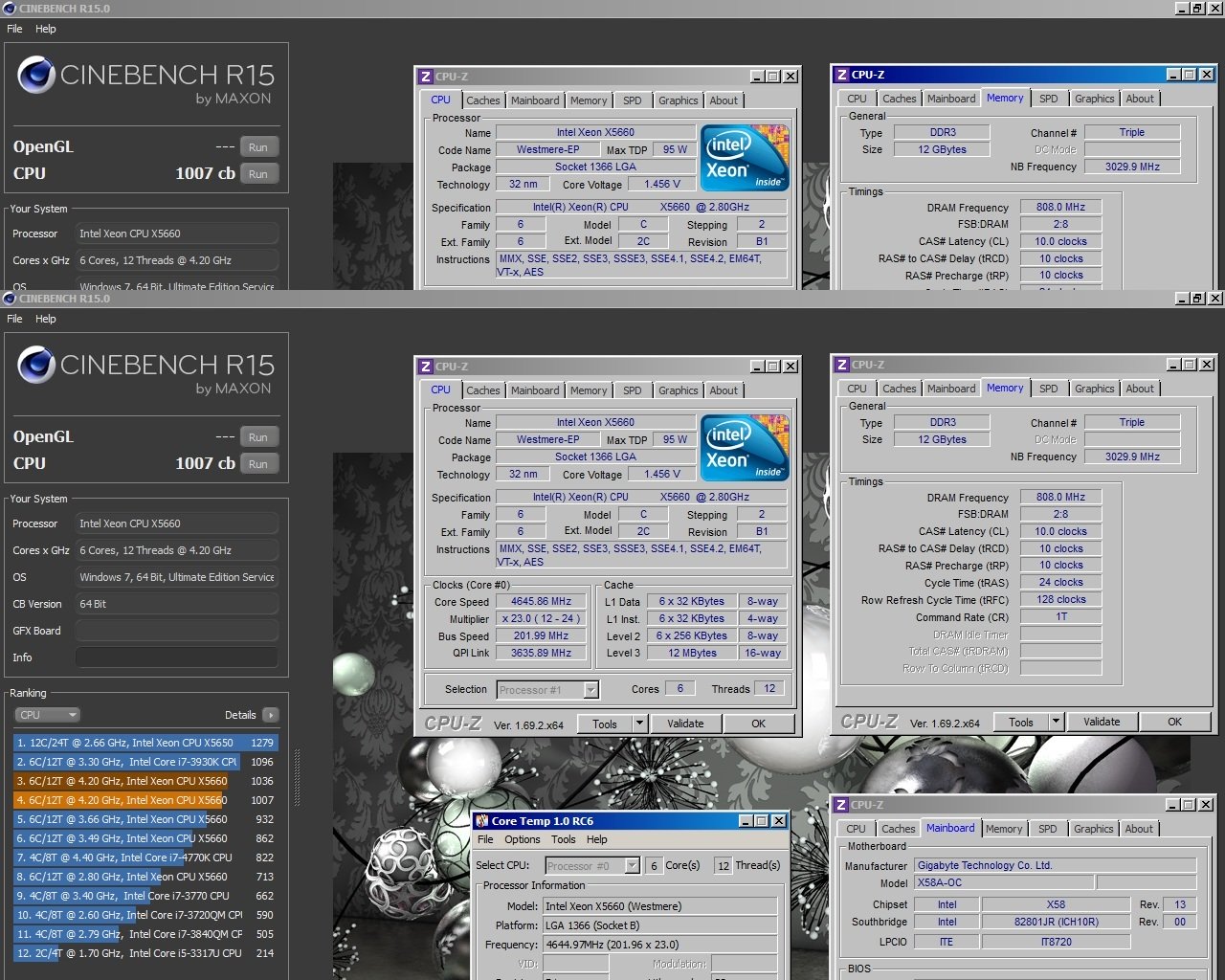Open the Options menu in Core Temp
The image size is (1225, 980).
pos(523,839)
